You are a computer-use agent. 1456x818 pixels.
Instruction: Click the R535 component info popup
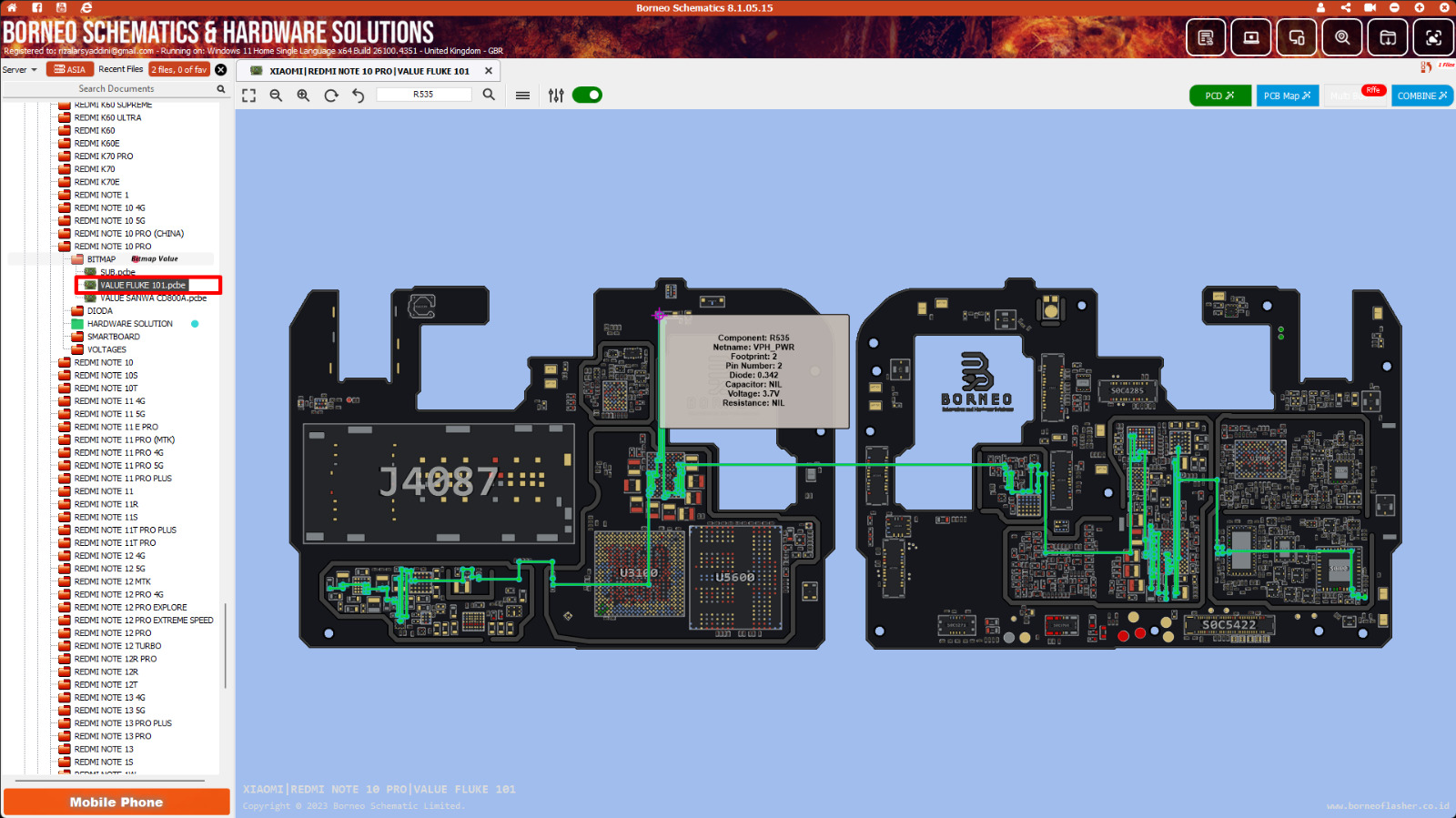tap(753, 371)
